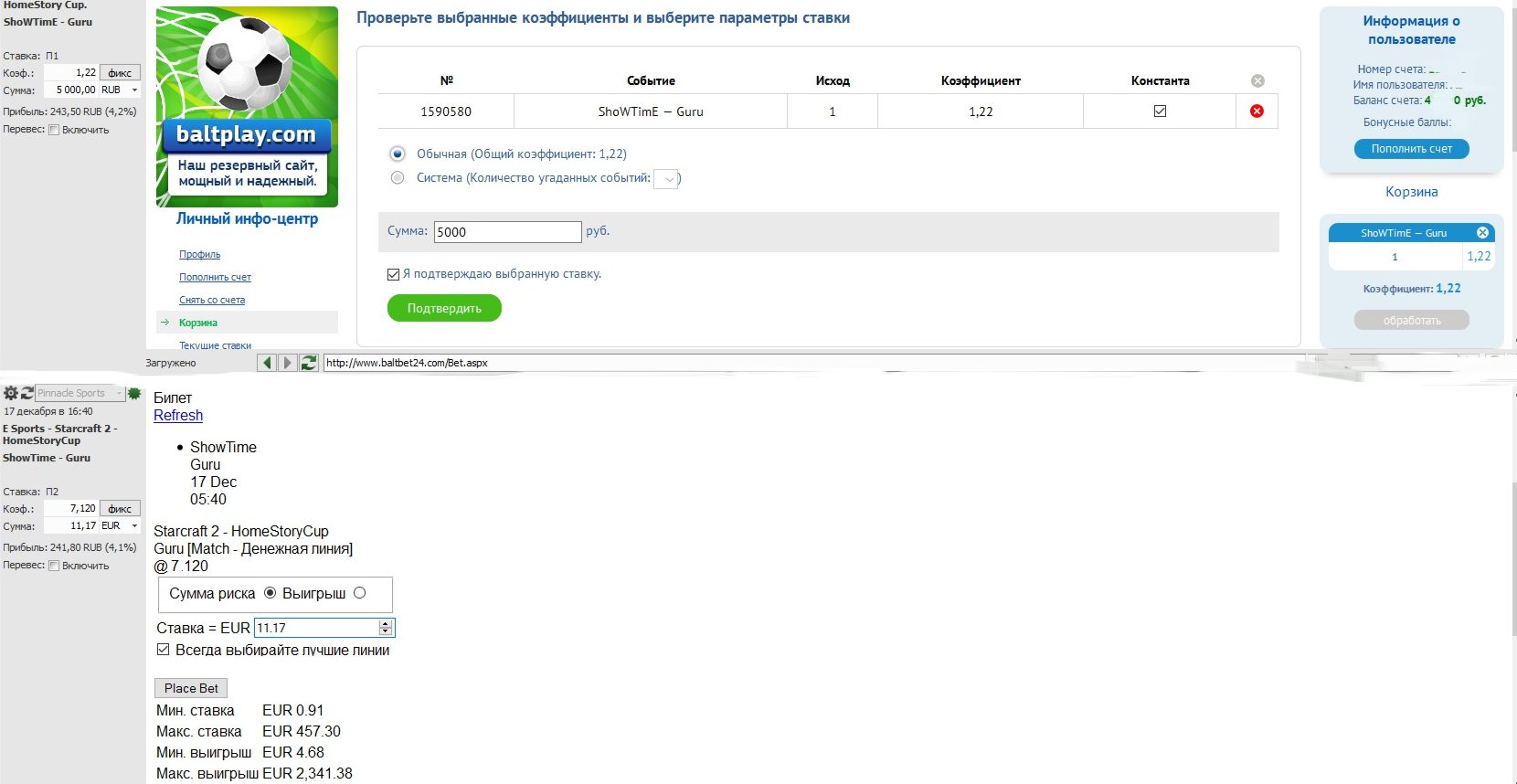Reload page with green refresh icon
Image resolution: width=1517 pixels, height=784 pixels.
tap(309, 363)
